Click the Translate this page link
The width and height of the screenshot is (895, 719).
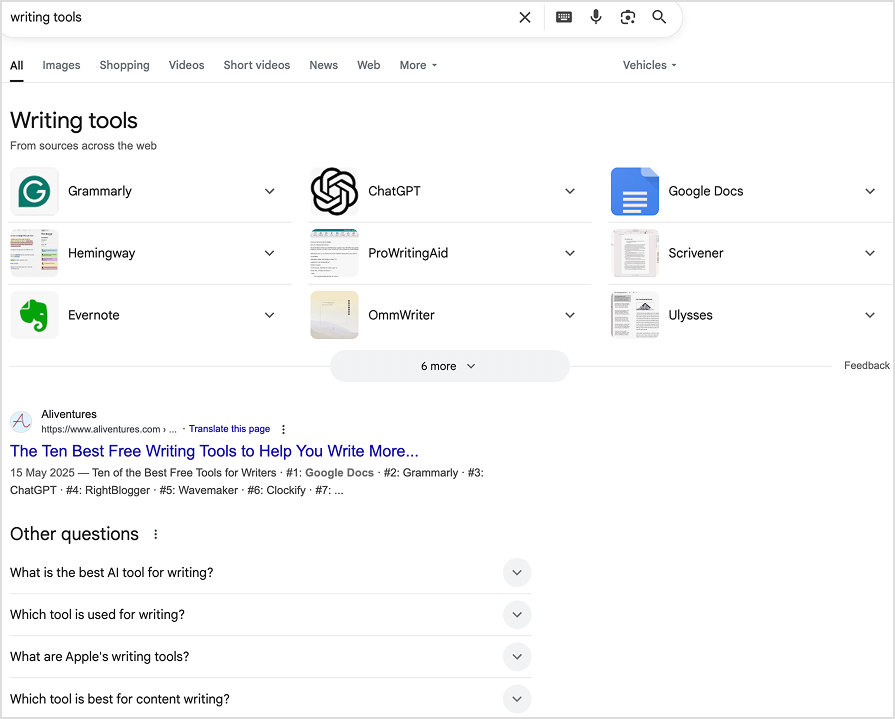[x=229, y=428]
